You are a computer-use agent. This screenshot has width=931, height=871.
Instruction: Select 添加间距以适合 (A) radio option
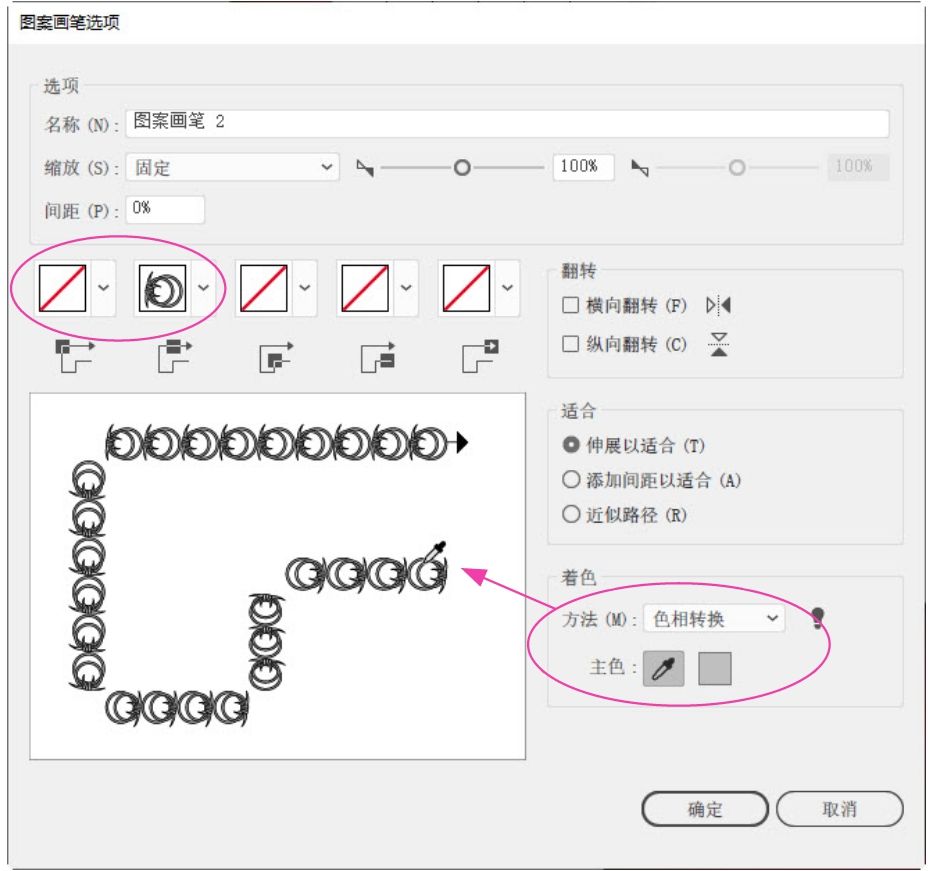pyautogui.click(x=571, y=479)
